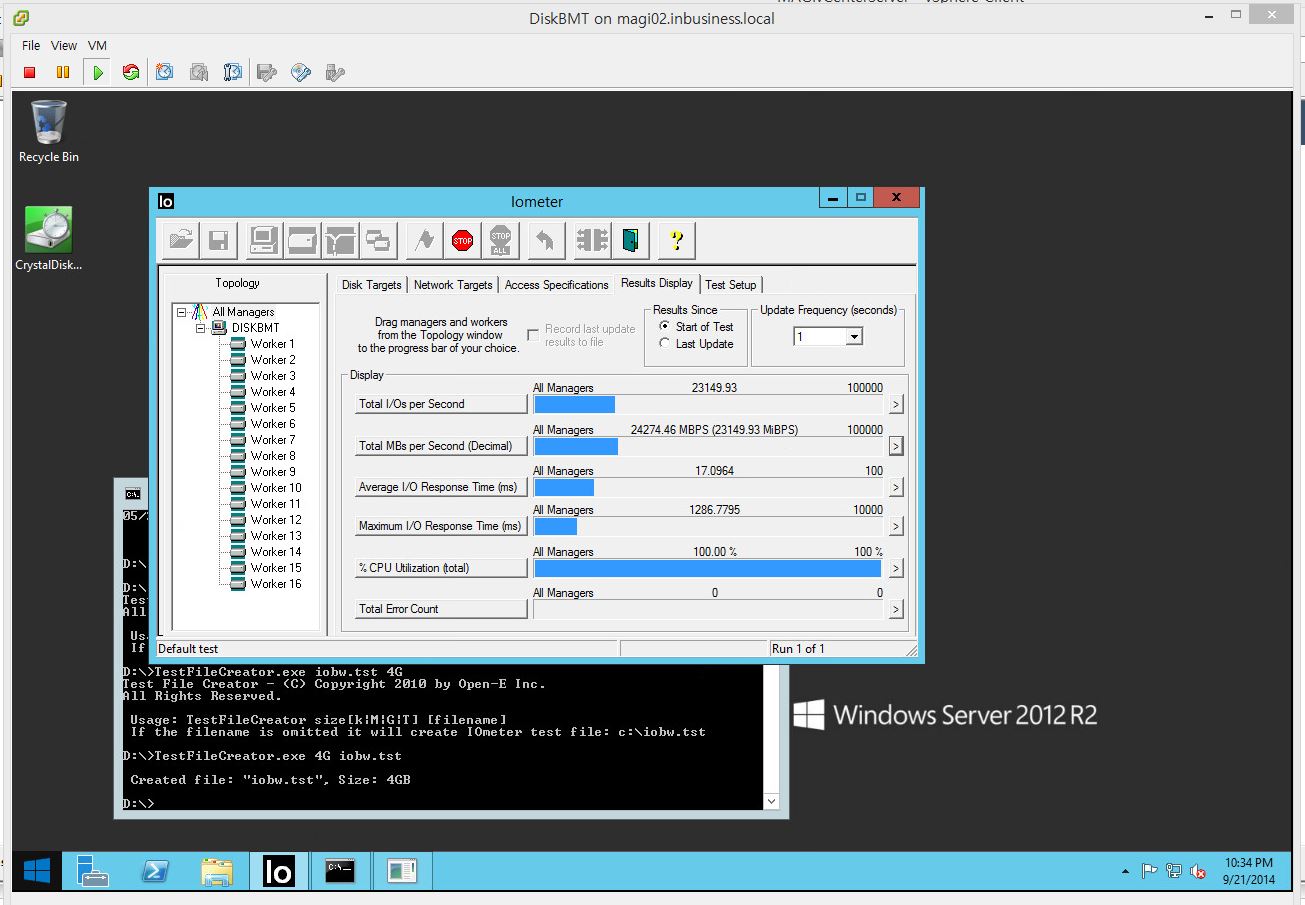Click the green flag Start tests icon

pyautogui.click(x=425, y=240)
